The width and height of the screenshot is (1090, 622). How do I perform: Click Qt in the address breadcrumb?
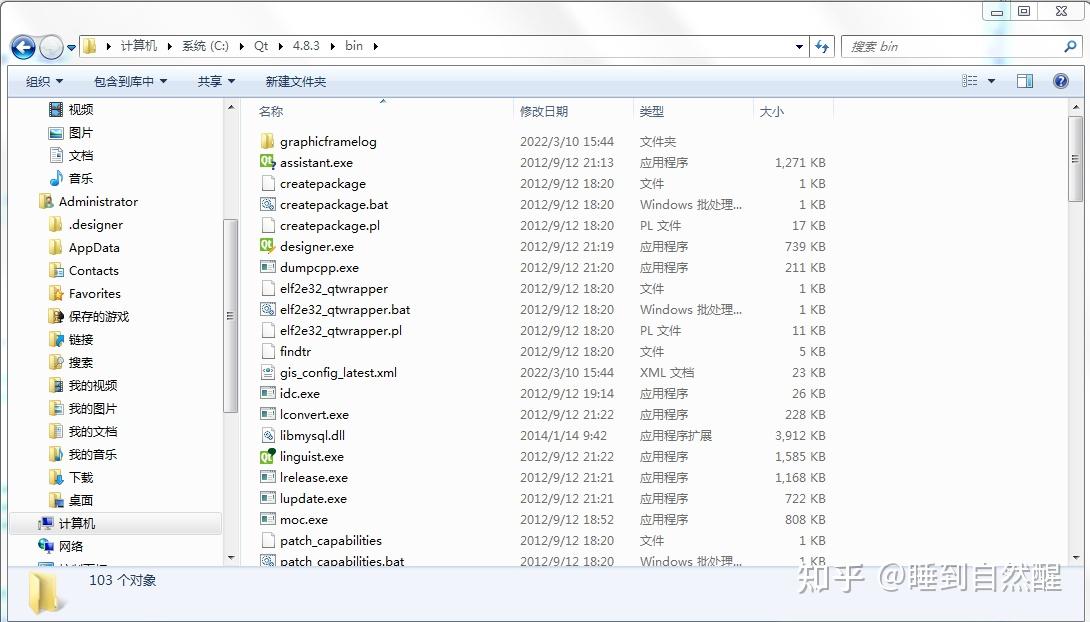tap(261, 46)
